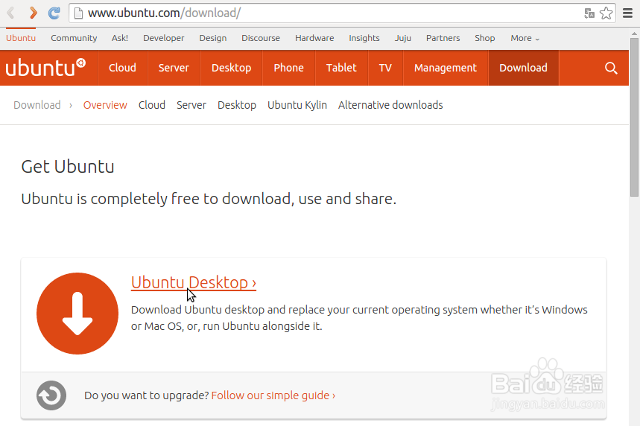Viewport: 640px width, 426px height.
Task: Open the Hardware link
Action: pos(314,38)
